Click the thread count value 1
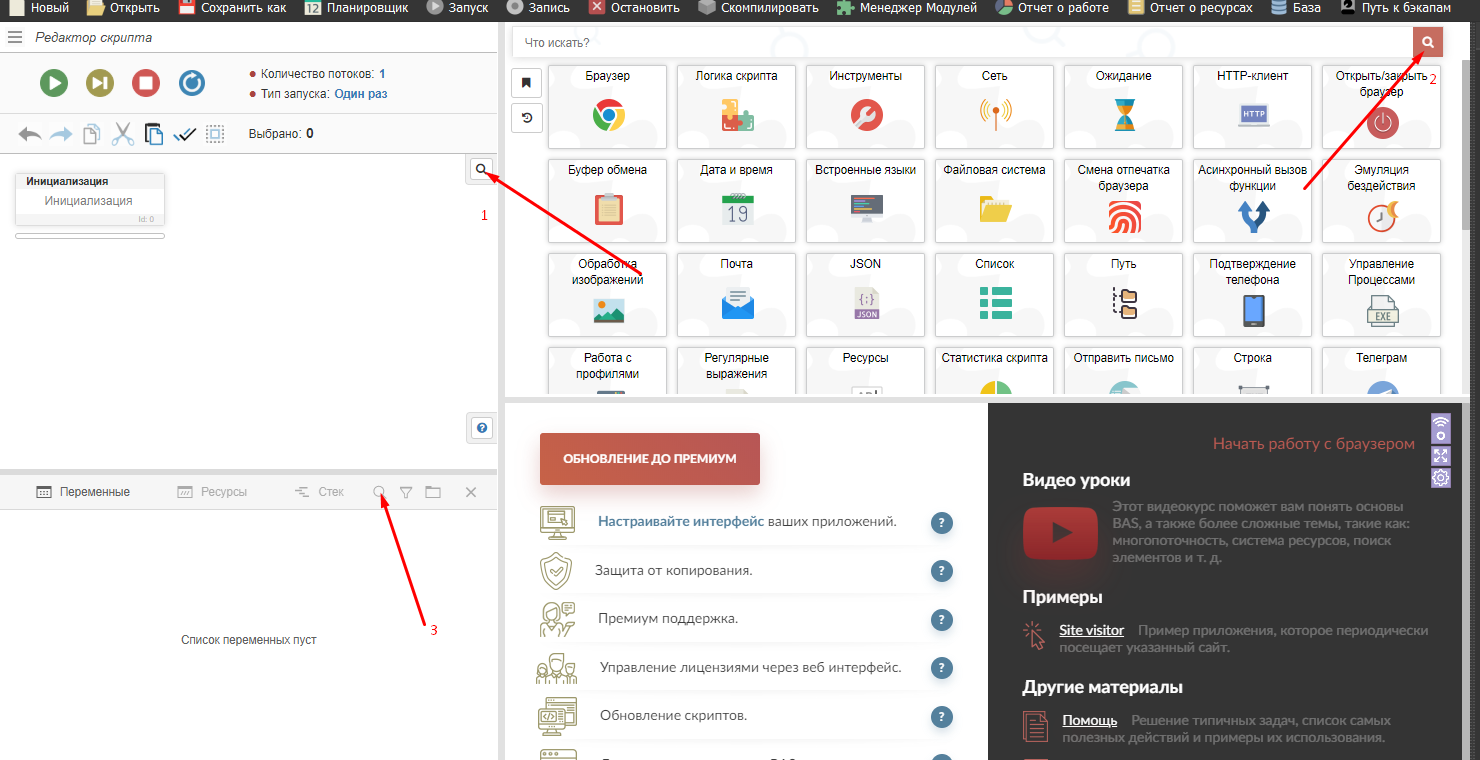Screen dimensions: 1480x760 click(382, 74)
